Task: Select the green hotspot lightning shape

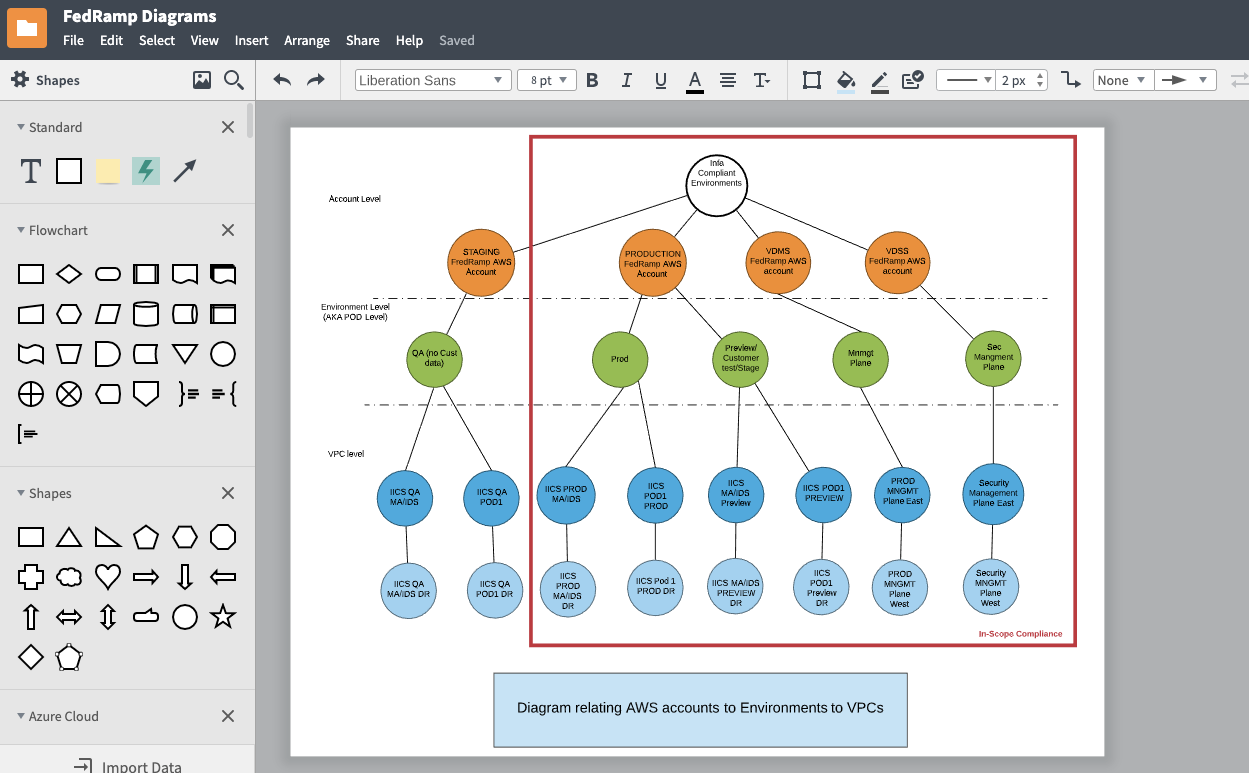Action: pos(146,171)
